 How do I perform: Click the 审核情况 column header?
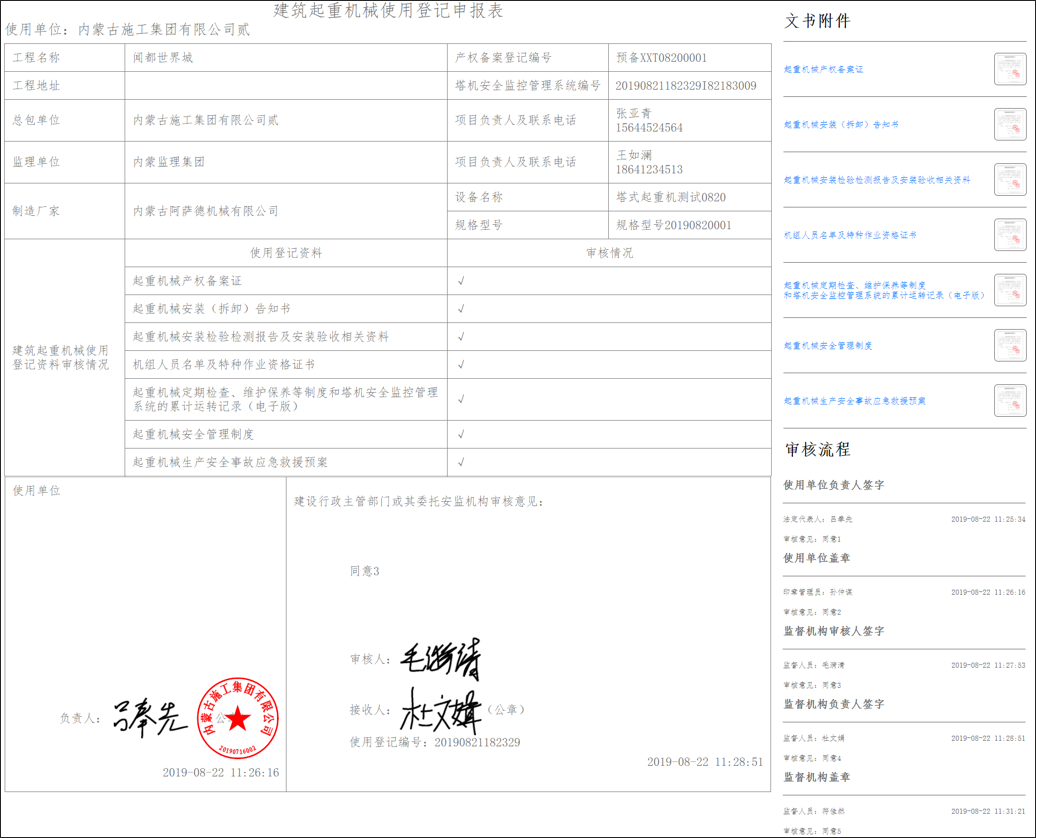click(x=609, y=253)
